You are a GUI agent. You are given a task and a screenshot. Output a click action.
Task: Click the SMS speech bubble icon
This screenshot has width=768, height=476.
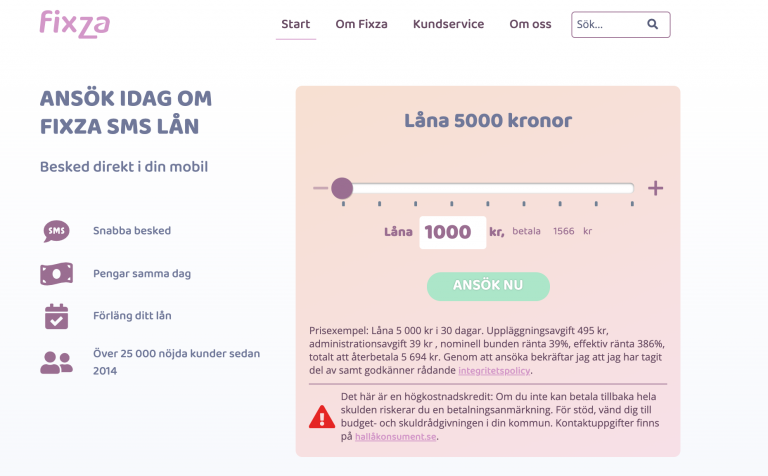pyautogui.click(x=57, y=231)
